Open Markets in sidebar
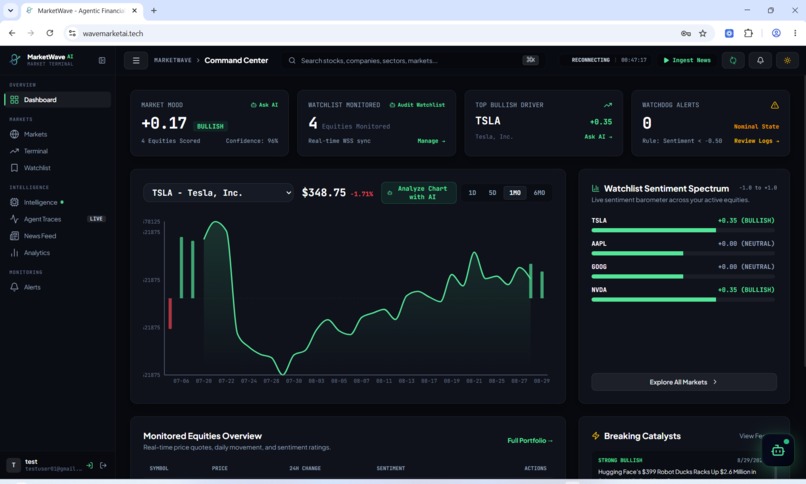 coord(58,134)
